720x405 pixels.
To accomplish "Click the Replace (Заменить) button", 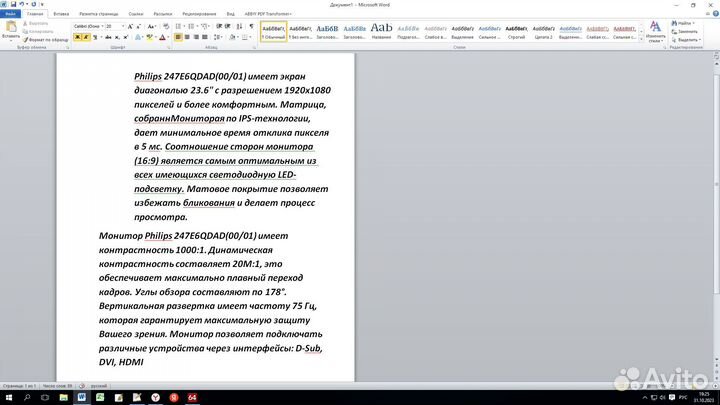I will (684, 31).
